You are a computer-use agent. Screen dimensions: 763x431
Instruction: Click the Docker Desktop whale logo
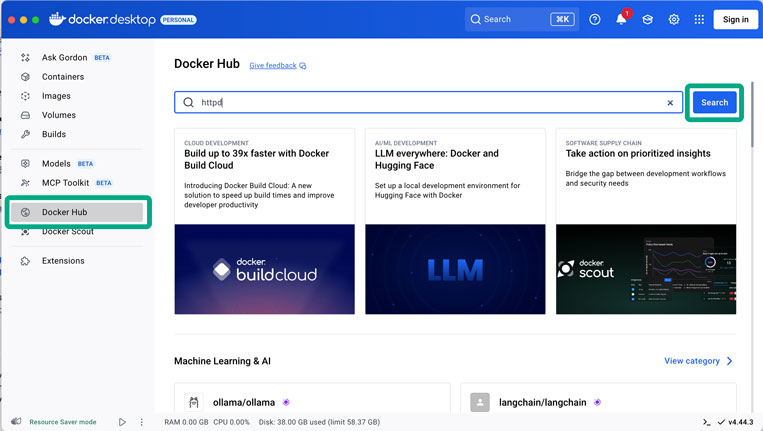57,19
